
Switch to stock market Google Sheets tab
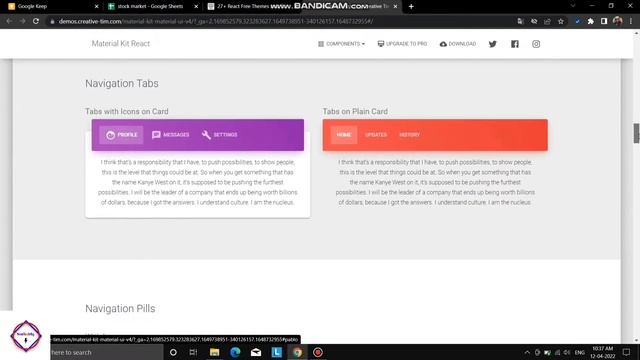pos(152,6)
